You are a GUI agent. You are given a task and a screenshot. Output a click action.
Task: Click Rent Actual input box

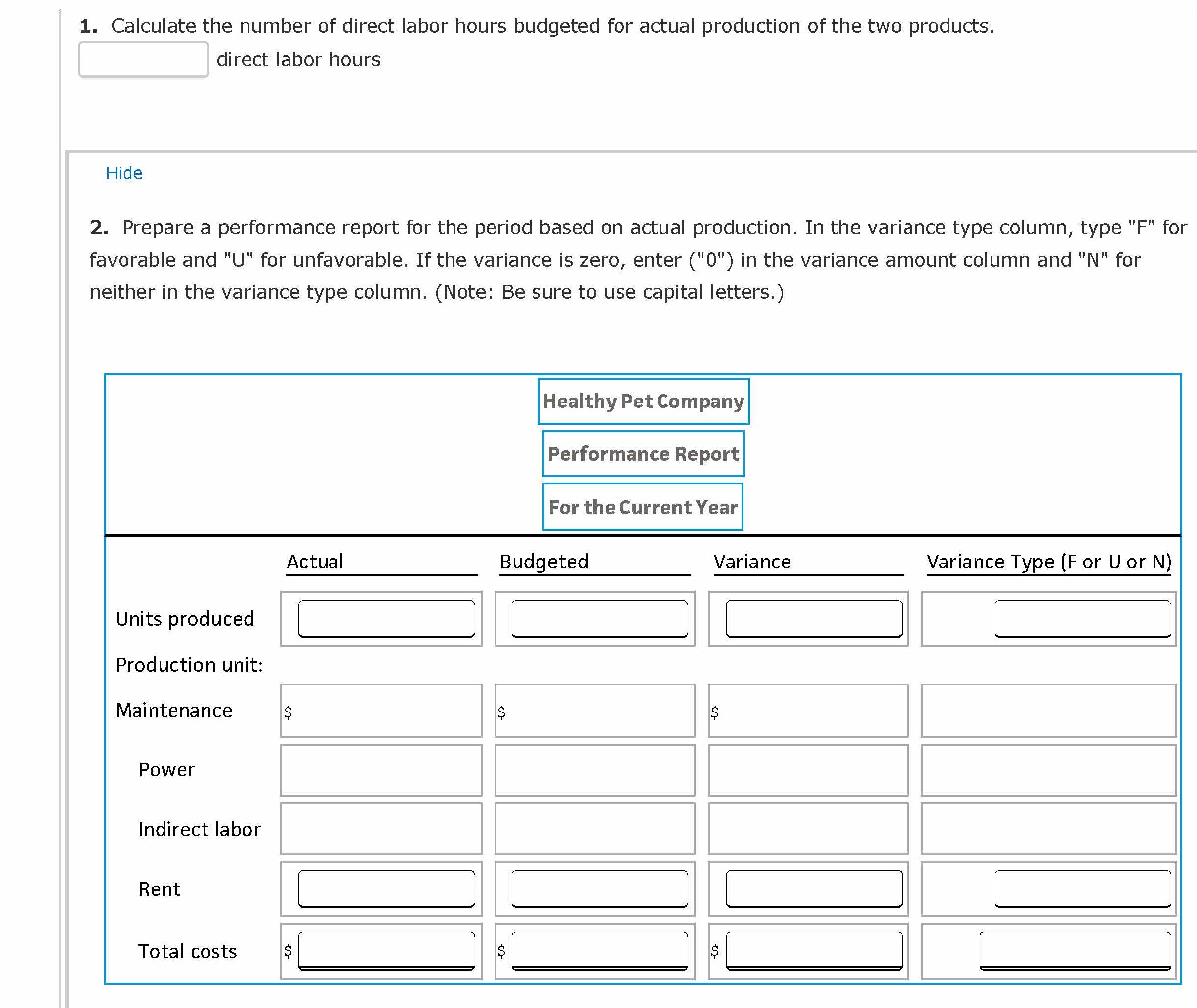point(386,888)
